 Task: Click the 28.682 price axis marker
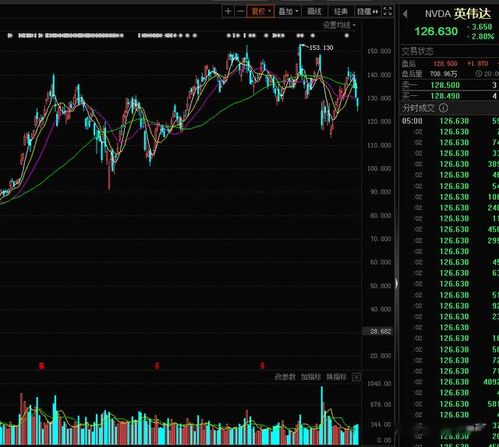pos(378,331)
